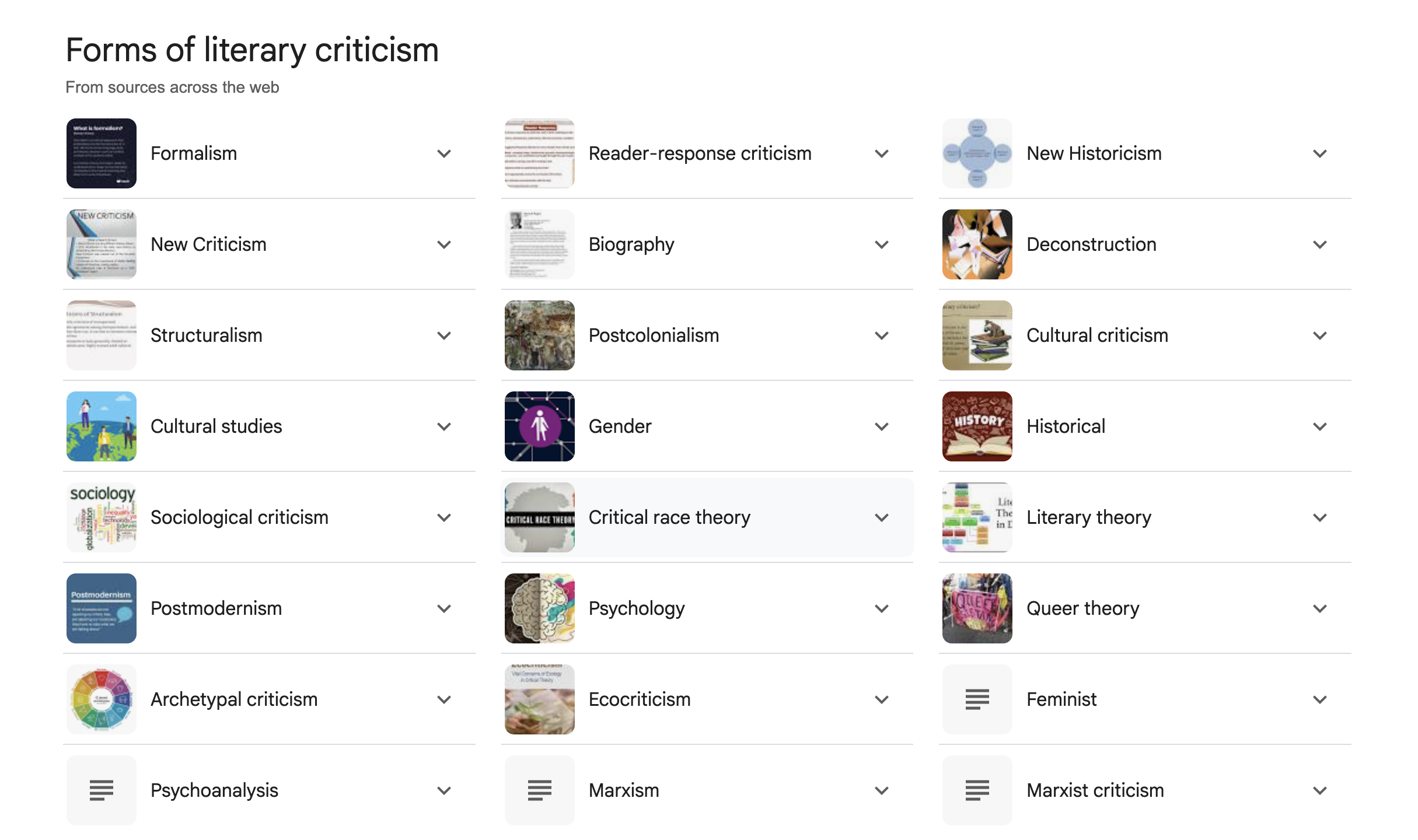The width and height of the screenshot is (1418, 840).
Task: Select the Critical race theory label
Action: [x=669, y=517]
